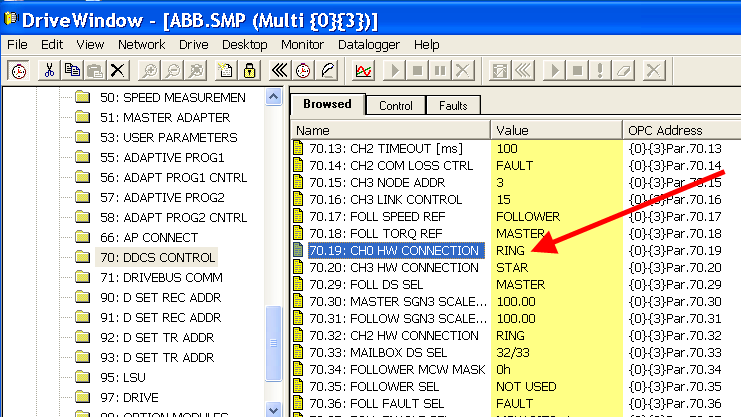Select the 66: AP CONNECT folder
The height and width of the screenshot is (417, 741).
click(147, 237)
